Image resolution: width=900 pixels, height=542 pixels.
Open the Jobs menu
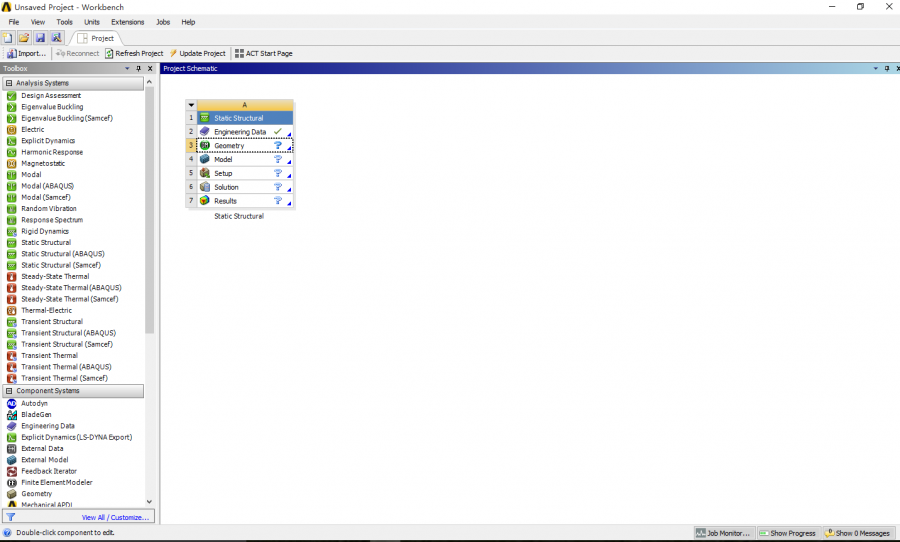(163, 22)
